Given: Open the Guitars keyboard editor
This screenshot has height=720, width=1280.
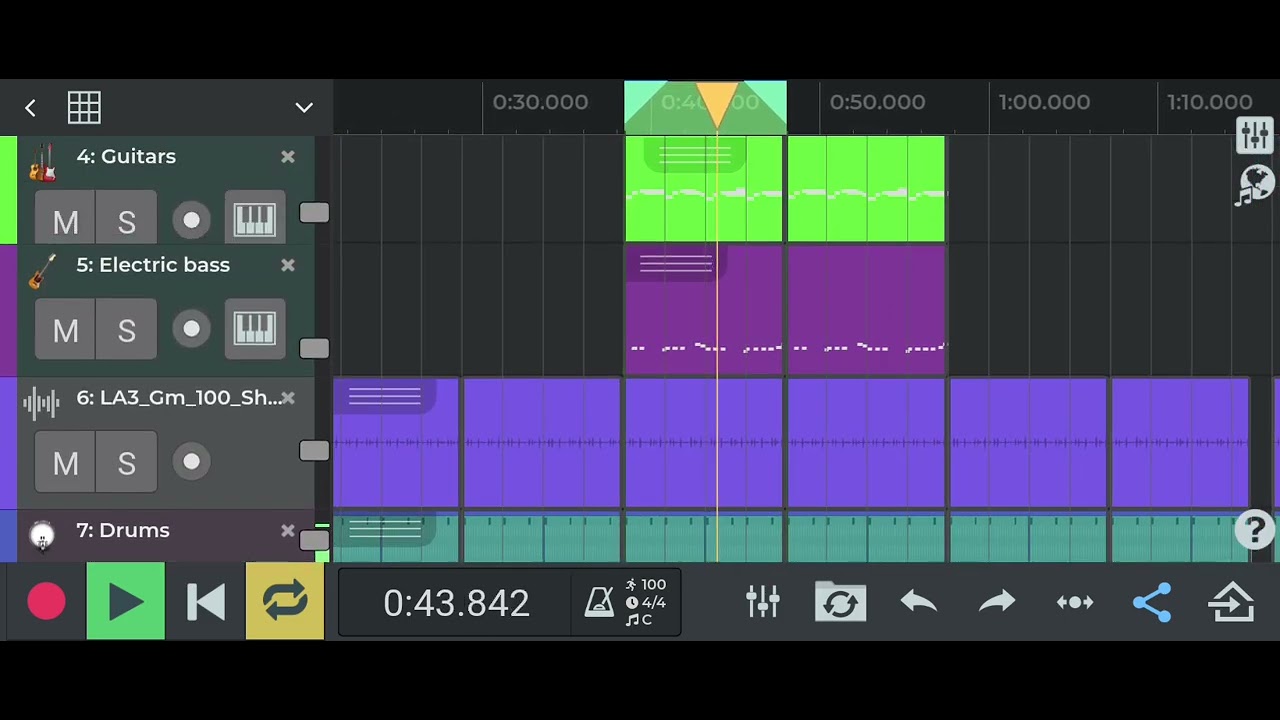Looking at the screenshot, I should point(254,219).
